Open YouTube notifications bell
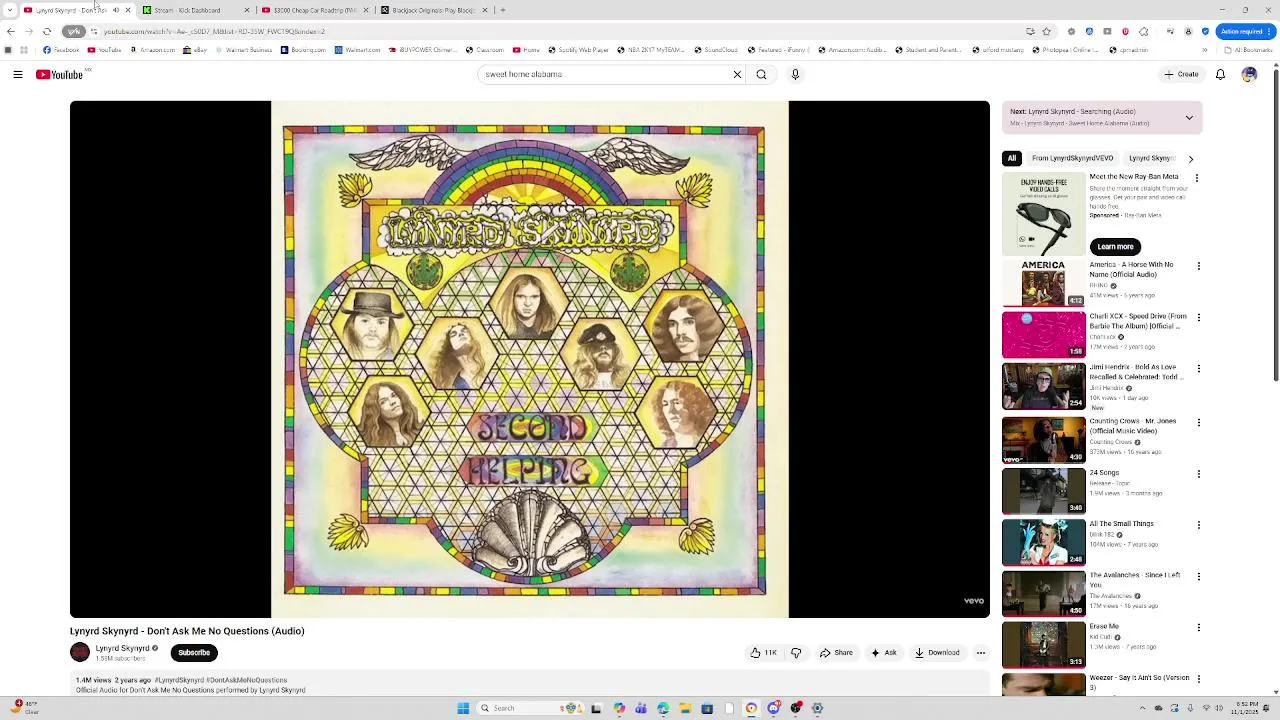 pos(1220,74)
